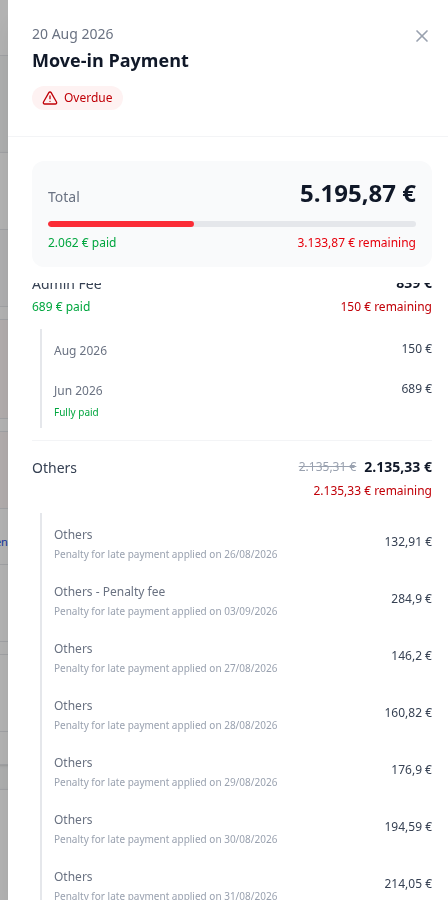Image resolution: width=448 pixels, height=900 pixels.
Task: Click the 132,91 € penalty amount
Action: click(408, 541)
